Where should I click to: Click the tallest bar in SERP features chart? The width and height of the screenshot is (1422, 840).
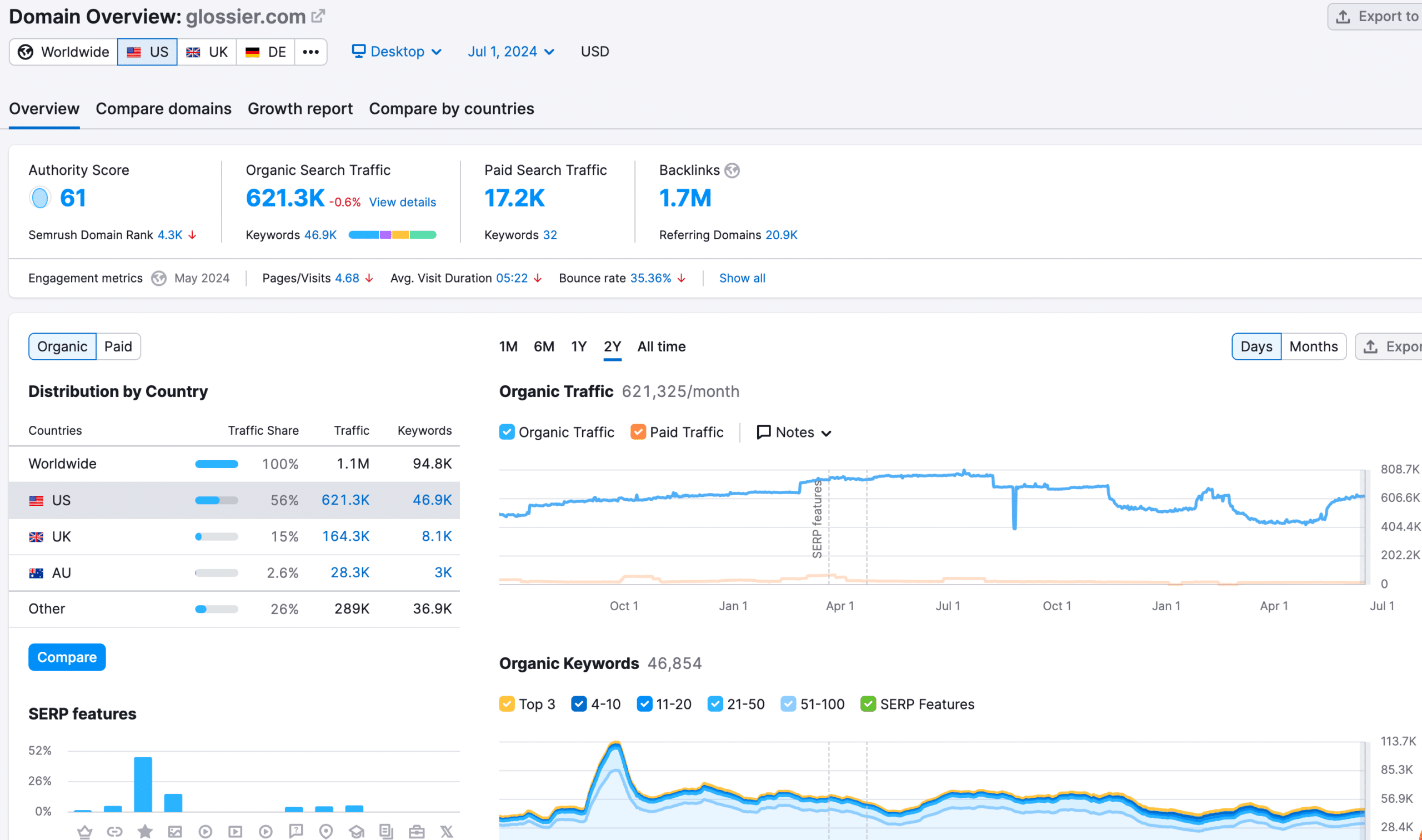click(x=143, y=784)
